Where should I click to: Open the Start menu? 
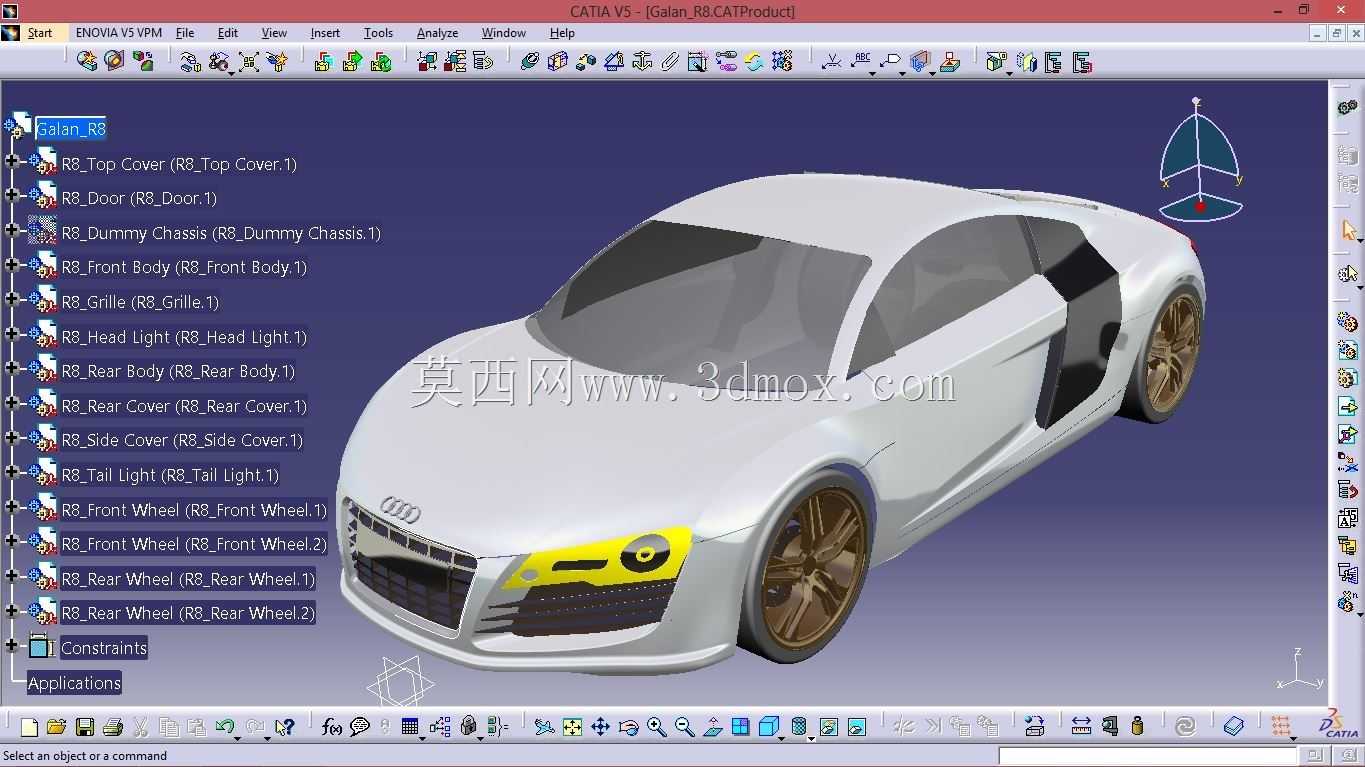(40, 33)
